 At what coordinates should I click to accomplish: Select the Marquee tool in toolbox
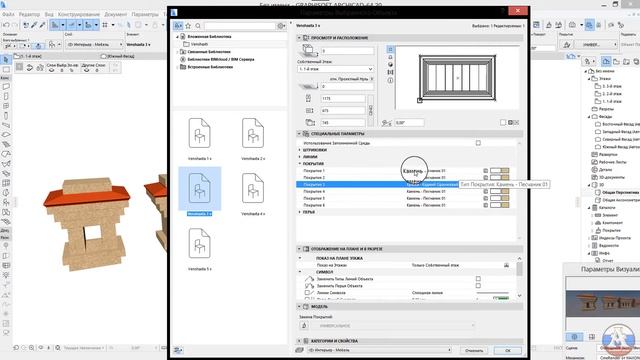pyautogui.click(x=6, y=69)
